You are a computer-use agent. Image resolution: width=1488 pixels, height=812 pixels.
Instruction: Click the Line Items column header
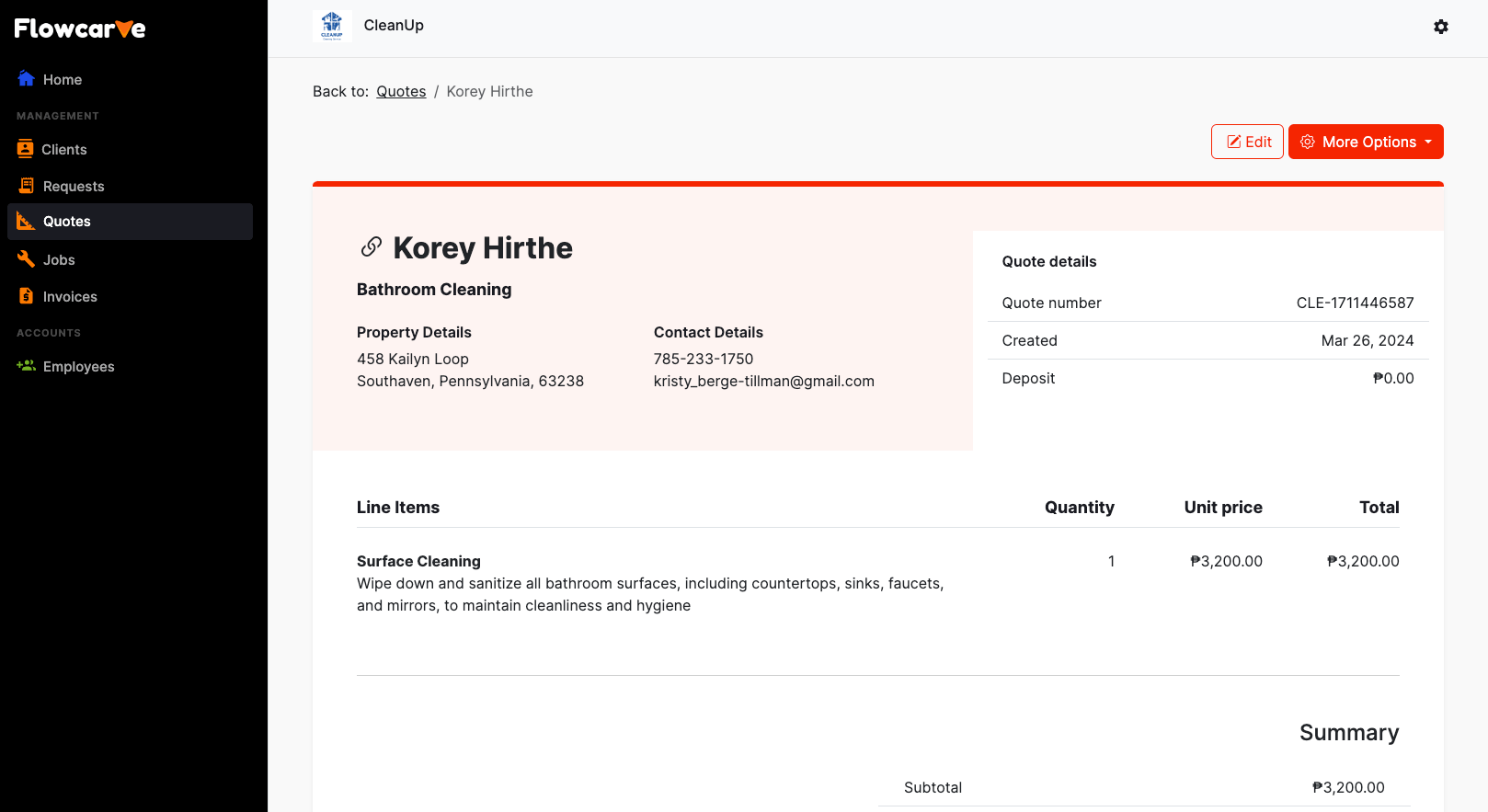point(398,507)
